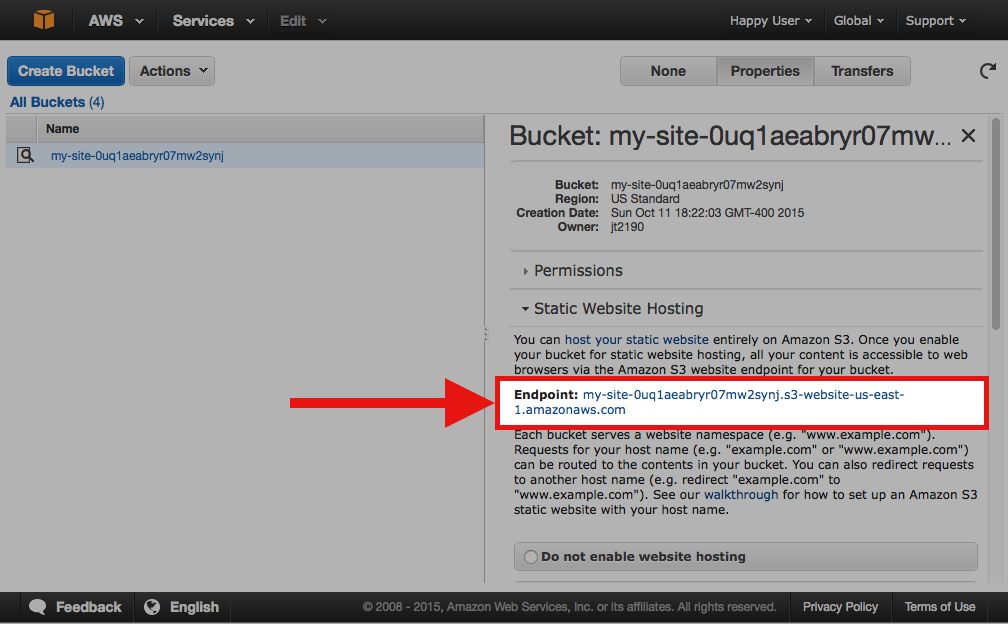Open the Terms of Use link
This screenshot has width=1008, height=624.
click(x=940, y=607)
